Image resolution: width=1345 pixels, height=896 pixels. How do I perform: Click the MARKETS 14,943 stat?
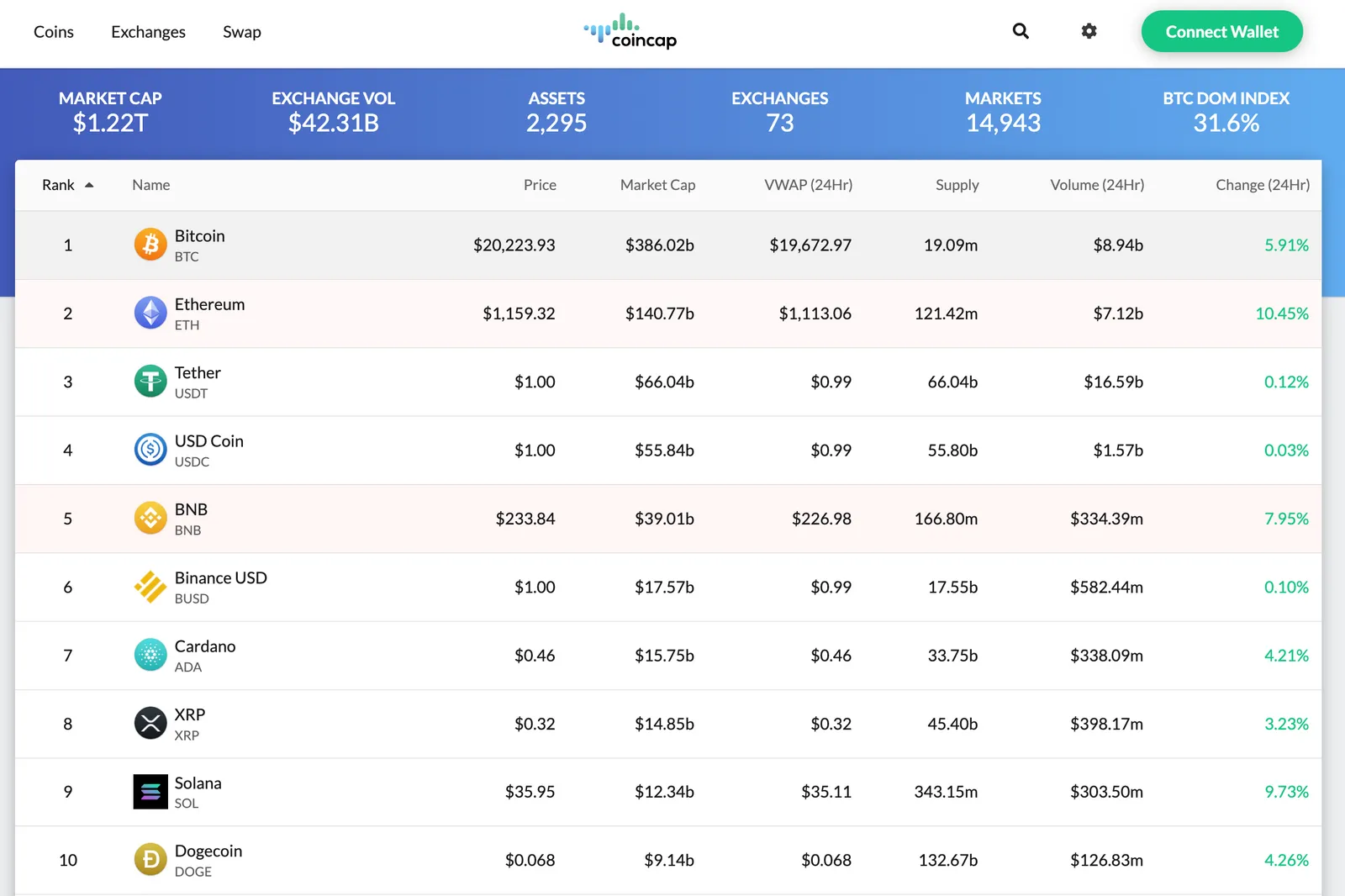click(1003, 112)
